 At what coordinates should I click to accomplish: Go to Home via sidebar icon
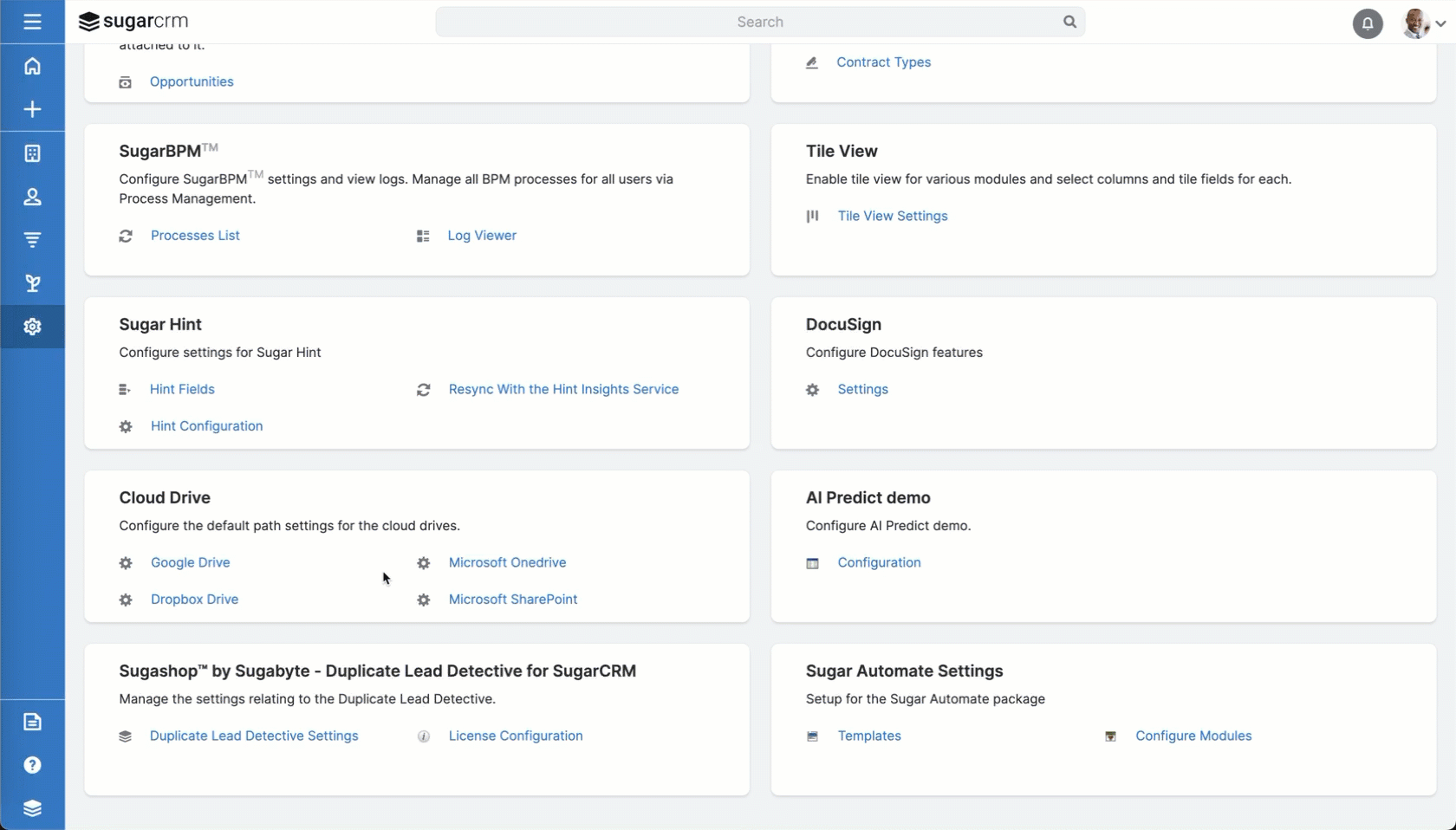pyautogui.click(x=32, y=66)
